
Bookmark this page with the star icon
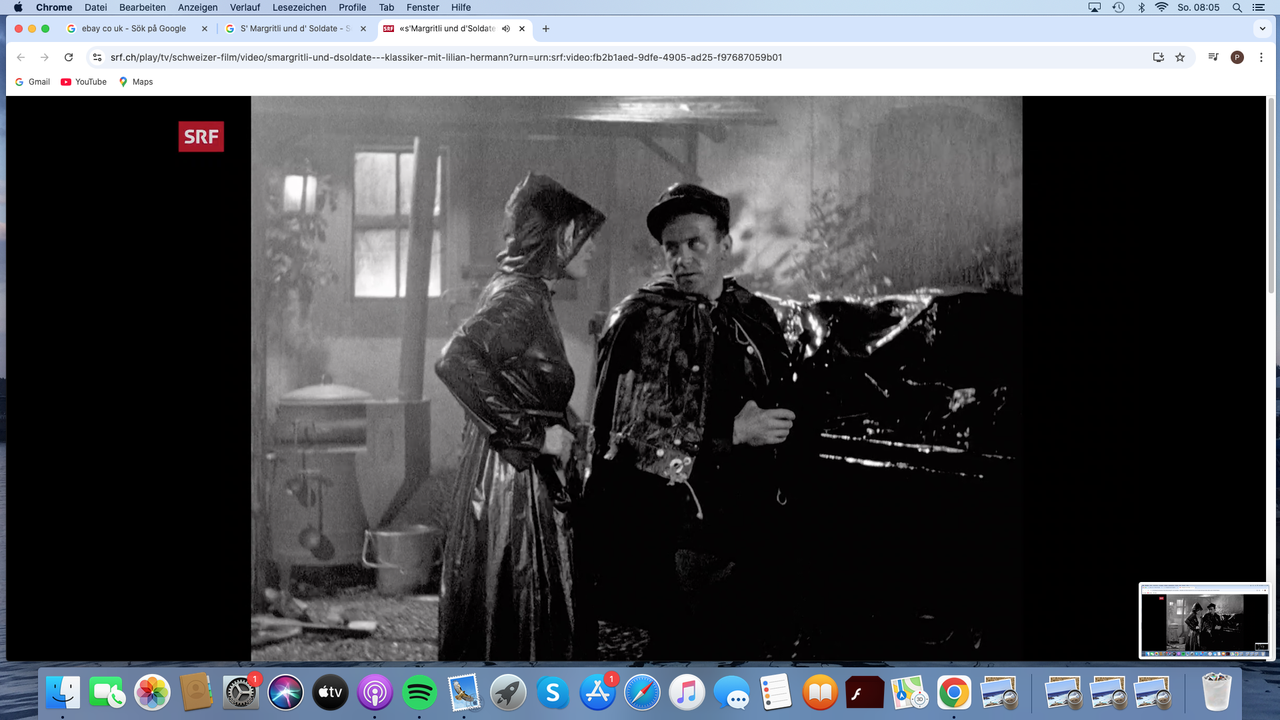[x=1180, y=57]
